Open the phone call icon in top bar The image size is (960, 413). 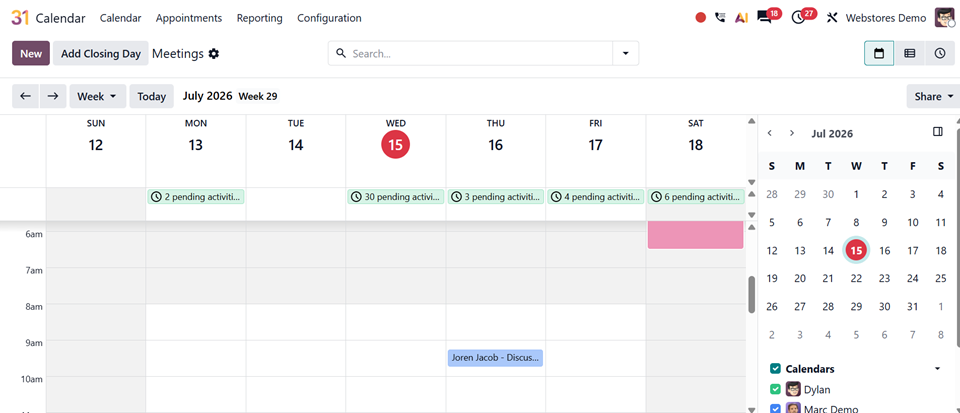pos(720,18)
